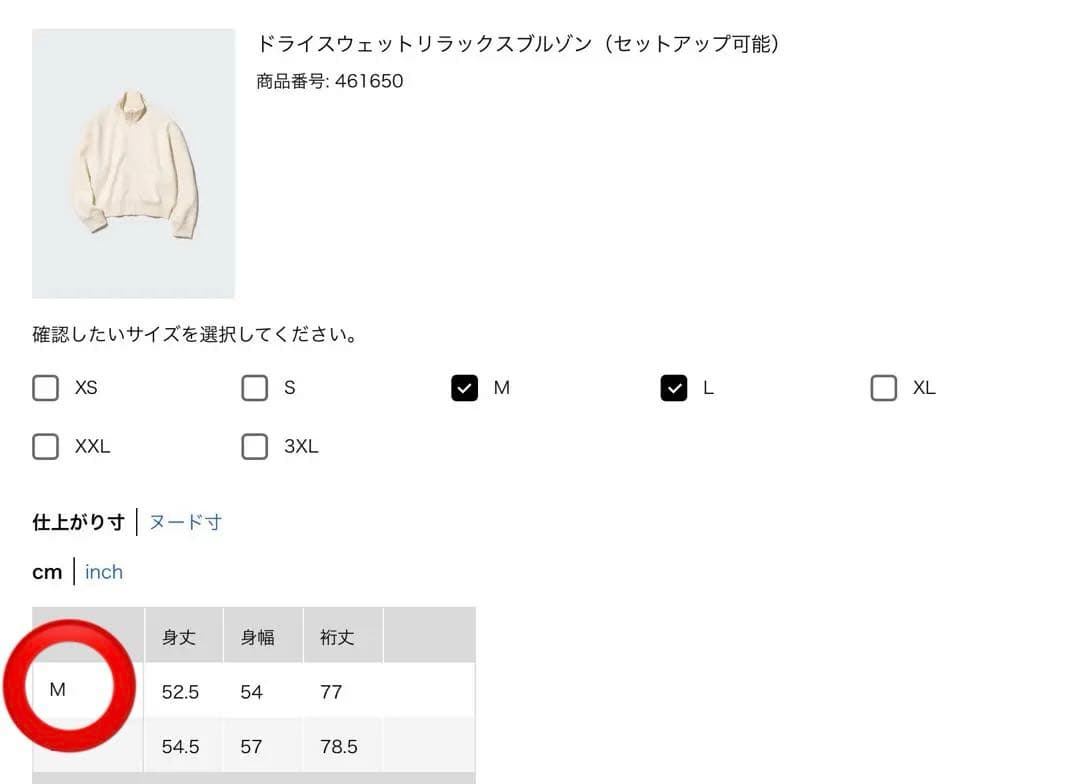The width and height of the screenshot is (1080, 784).
Task: Check the 3XL size checkbox
Action: click(x=255, y=446)
